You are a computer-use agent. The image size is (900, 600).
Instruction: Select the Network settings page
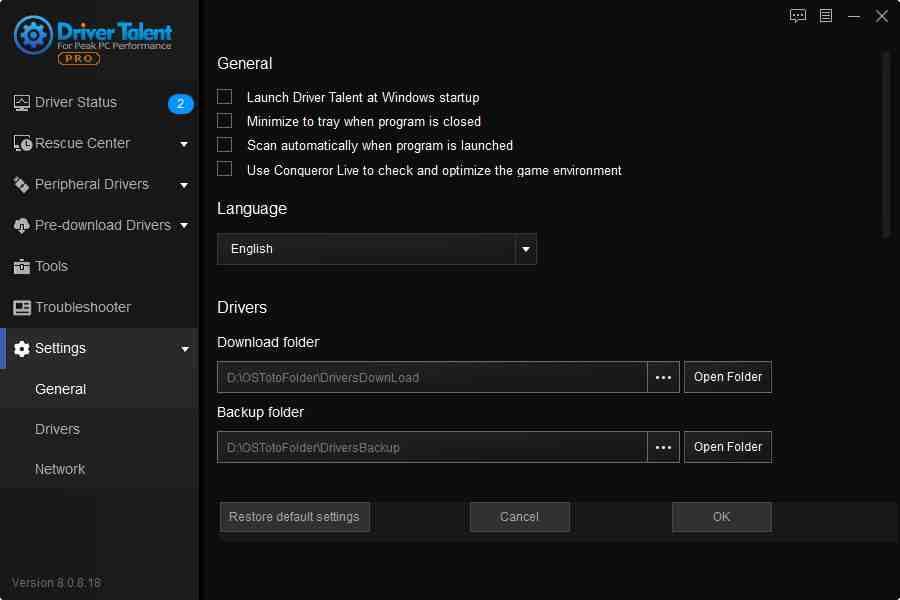point(60,469)
